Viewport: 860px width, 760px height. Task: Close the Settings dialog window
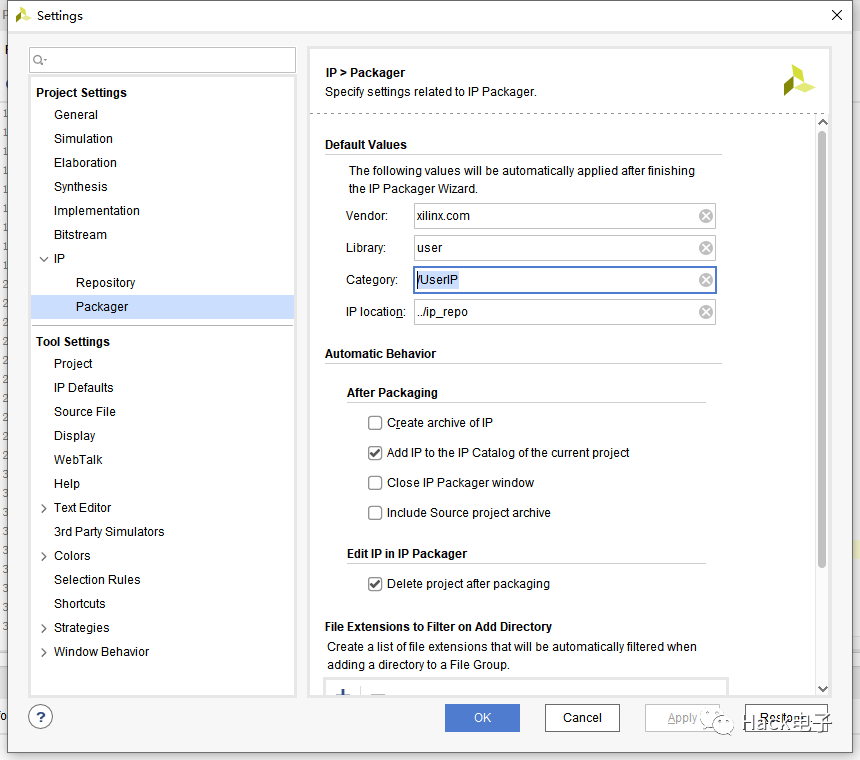[x=836, y=15]
